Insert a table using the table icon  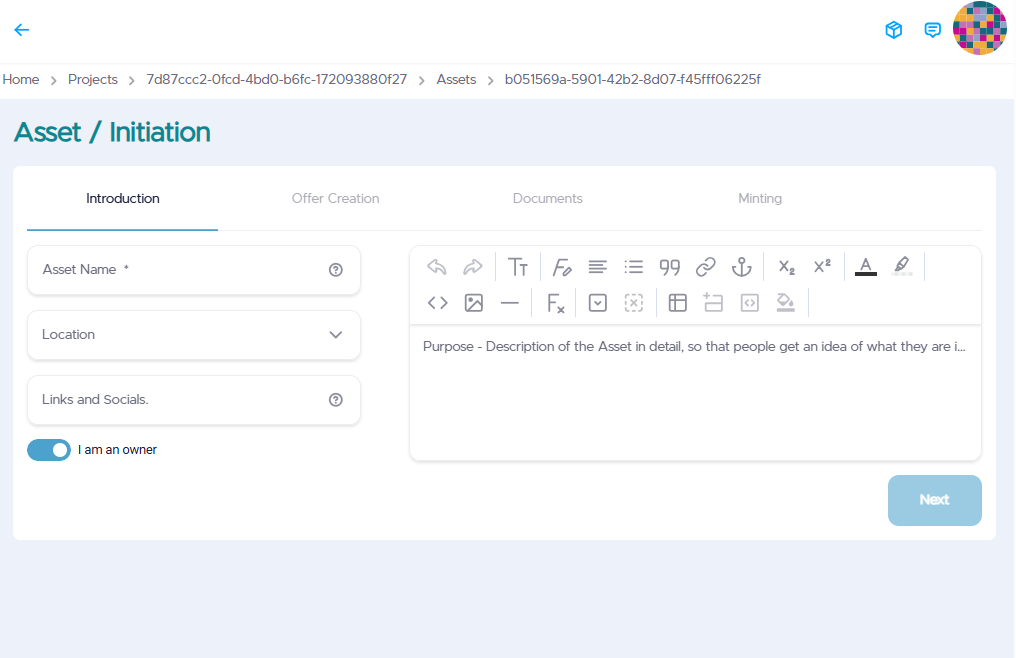[x=677, y=302]
